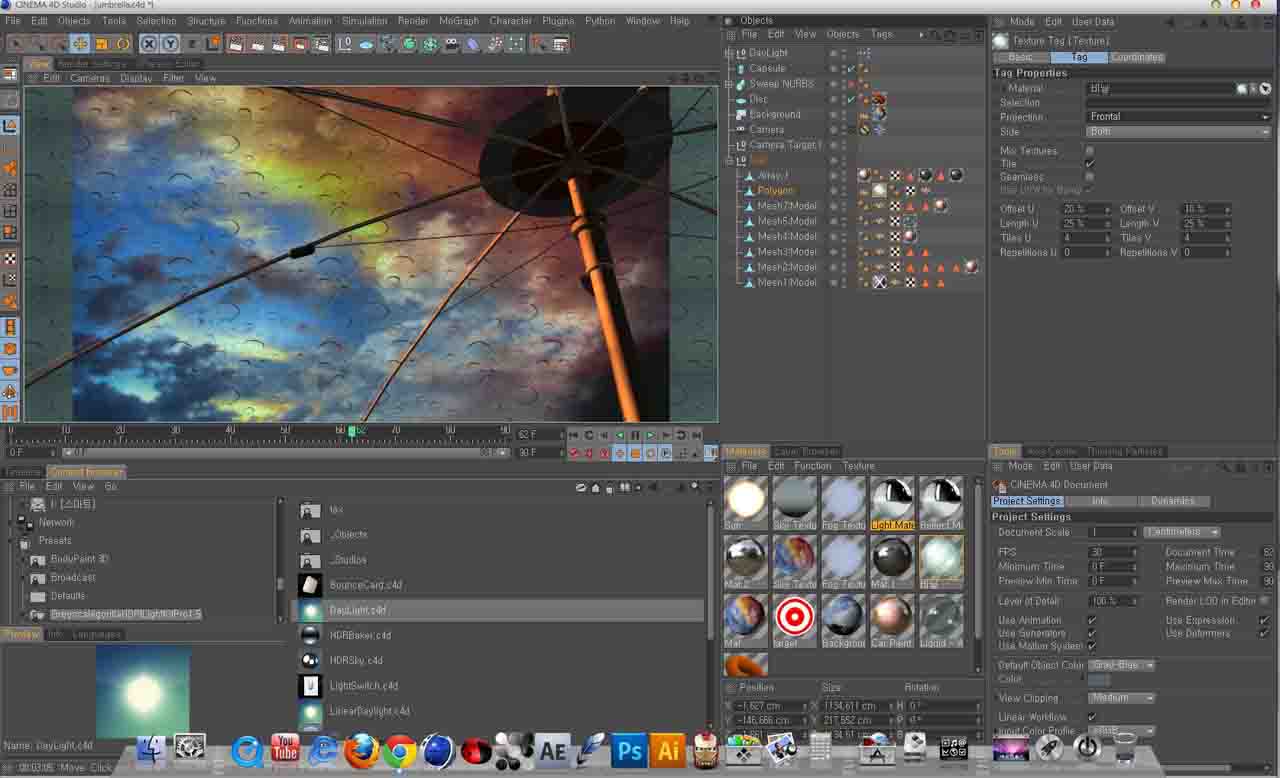Select the target material with red rings
This screenshot has height=778, width=1280.
tap(794, 616)
